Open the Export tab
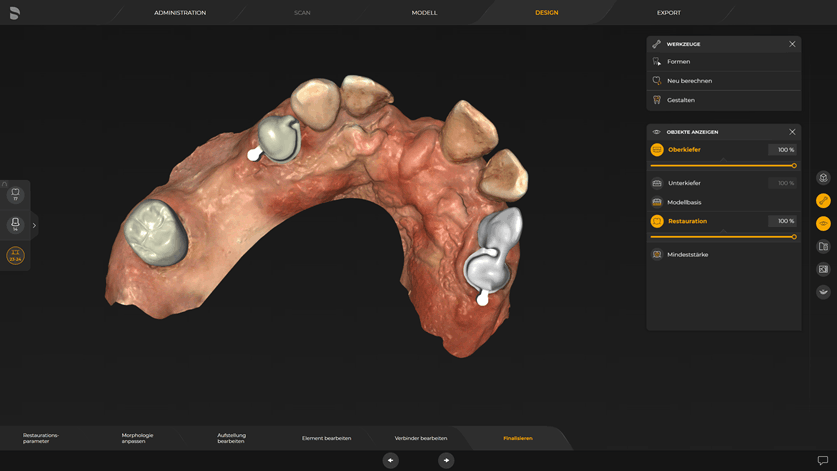837x471 pixels. (668, 13)
